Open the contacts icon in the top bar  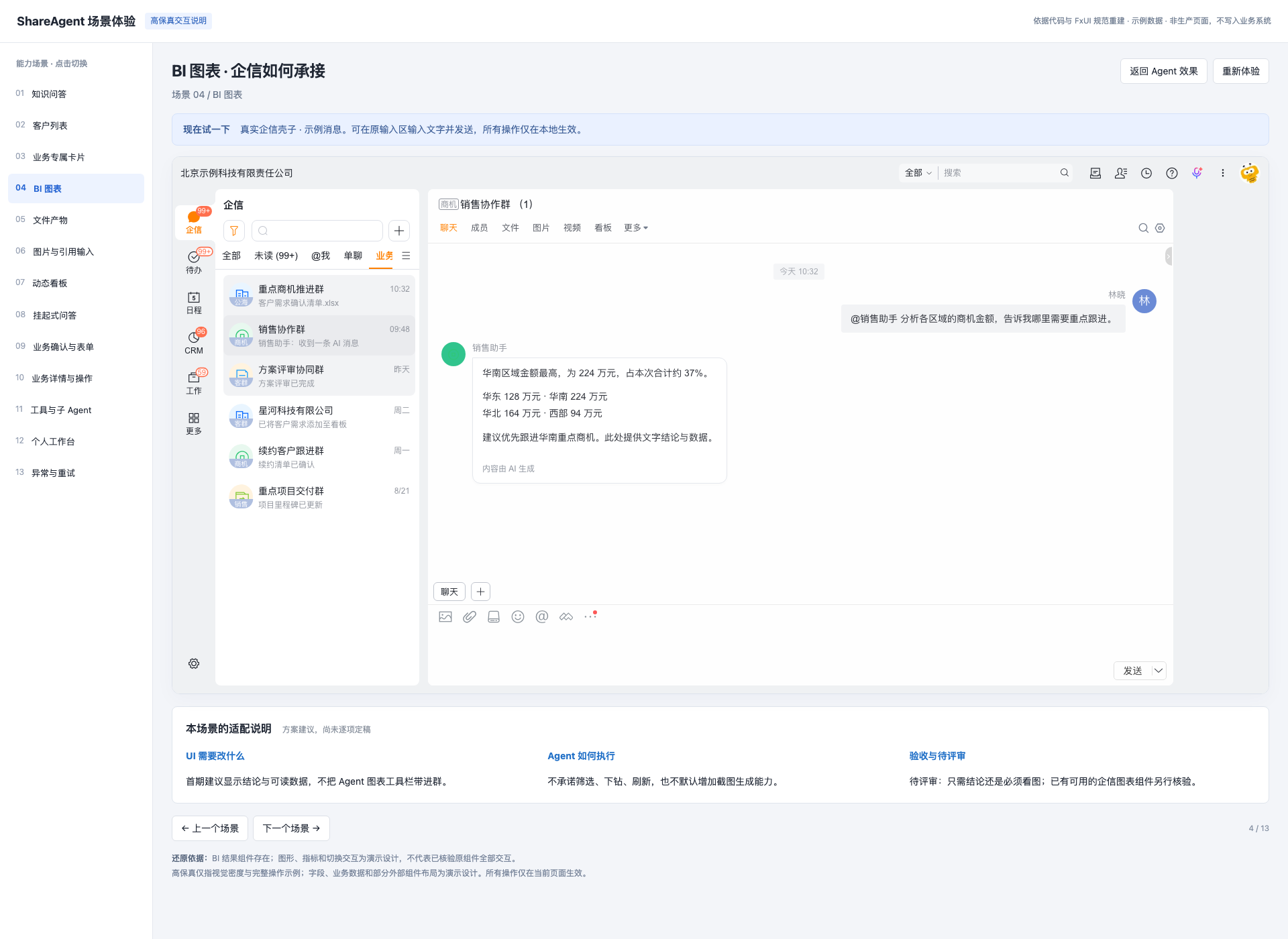coord(1121,173)
